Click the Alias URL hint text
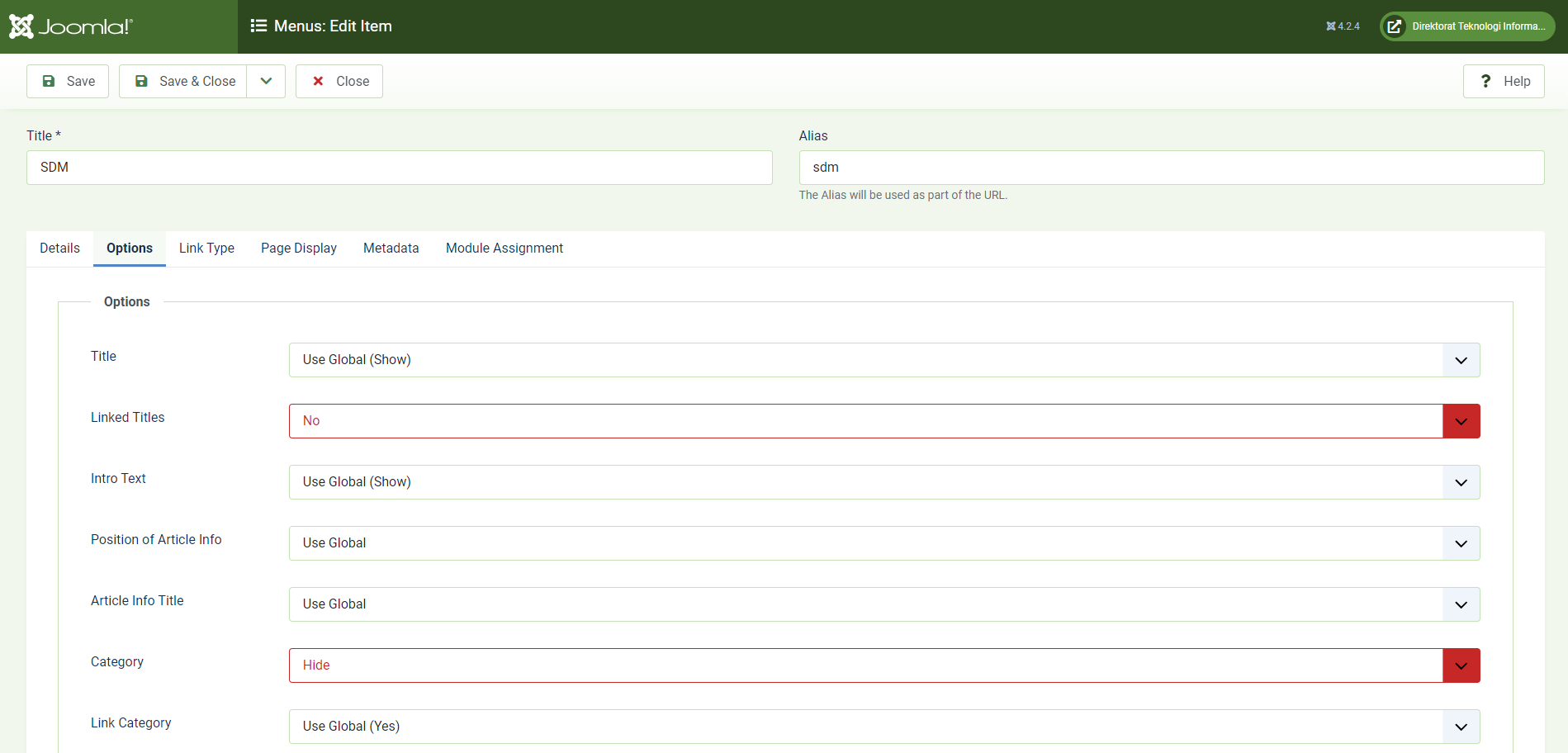Viewport: 1568px width, 753px height. 903,196
